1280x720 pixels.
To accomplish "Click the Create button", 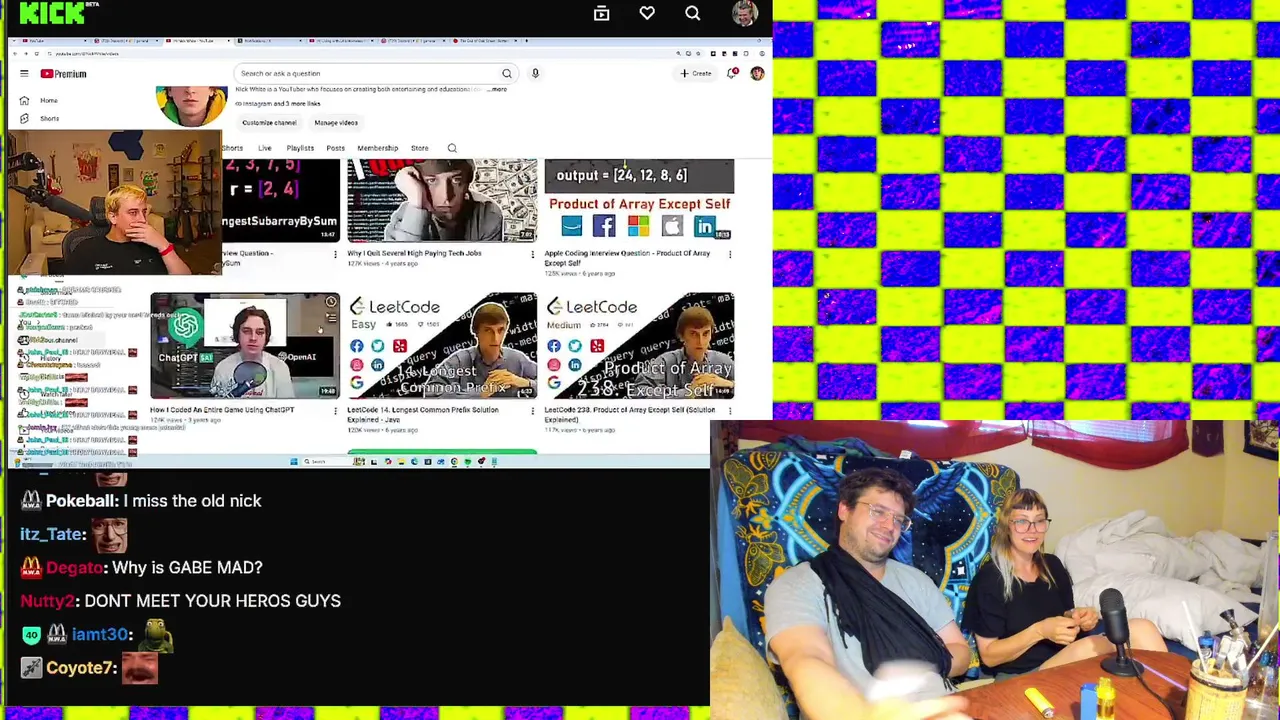I will click(696, 73).
